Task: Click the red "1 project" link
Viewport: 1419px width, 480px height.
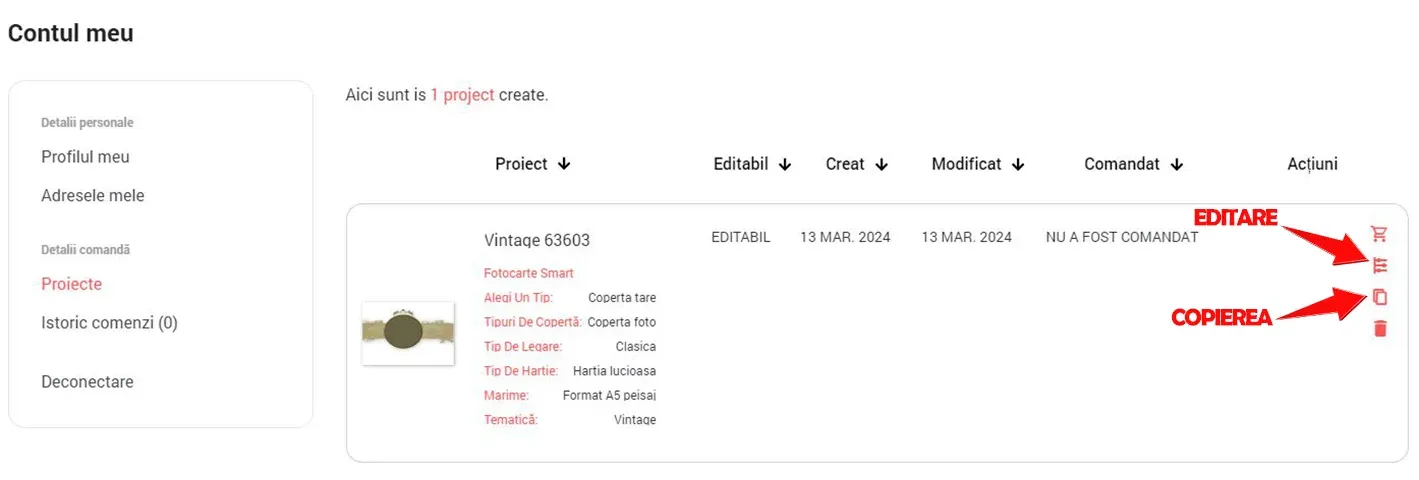Action: click(x=462, y=95)
